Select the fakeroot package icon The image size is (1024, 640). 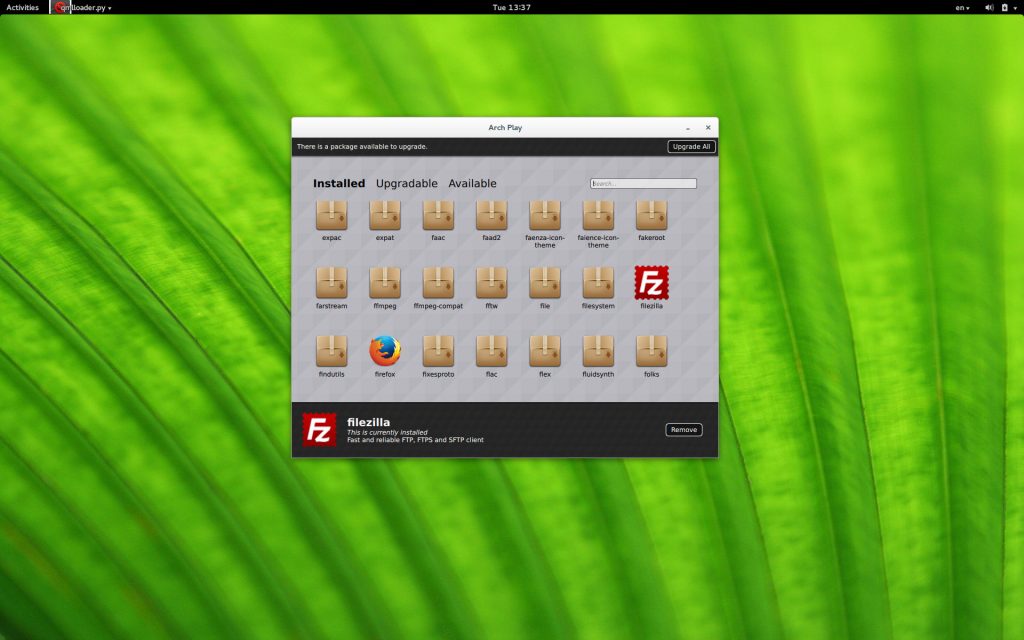[x=652, y=216]
